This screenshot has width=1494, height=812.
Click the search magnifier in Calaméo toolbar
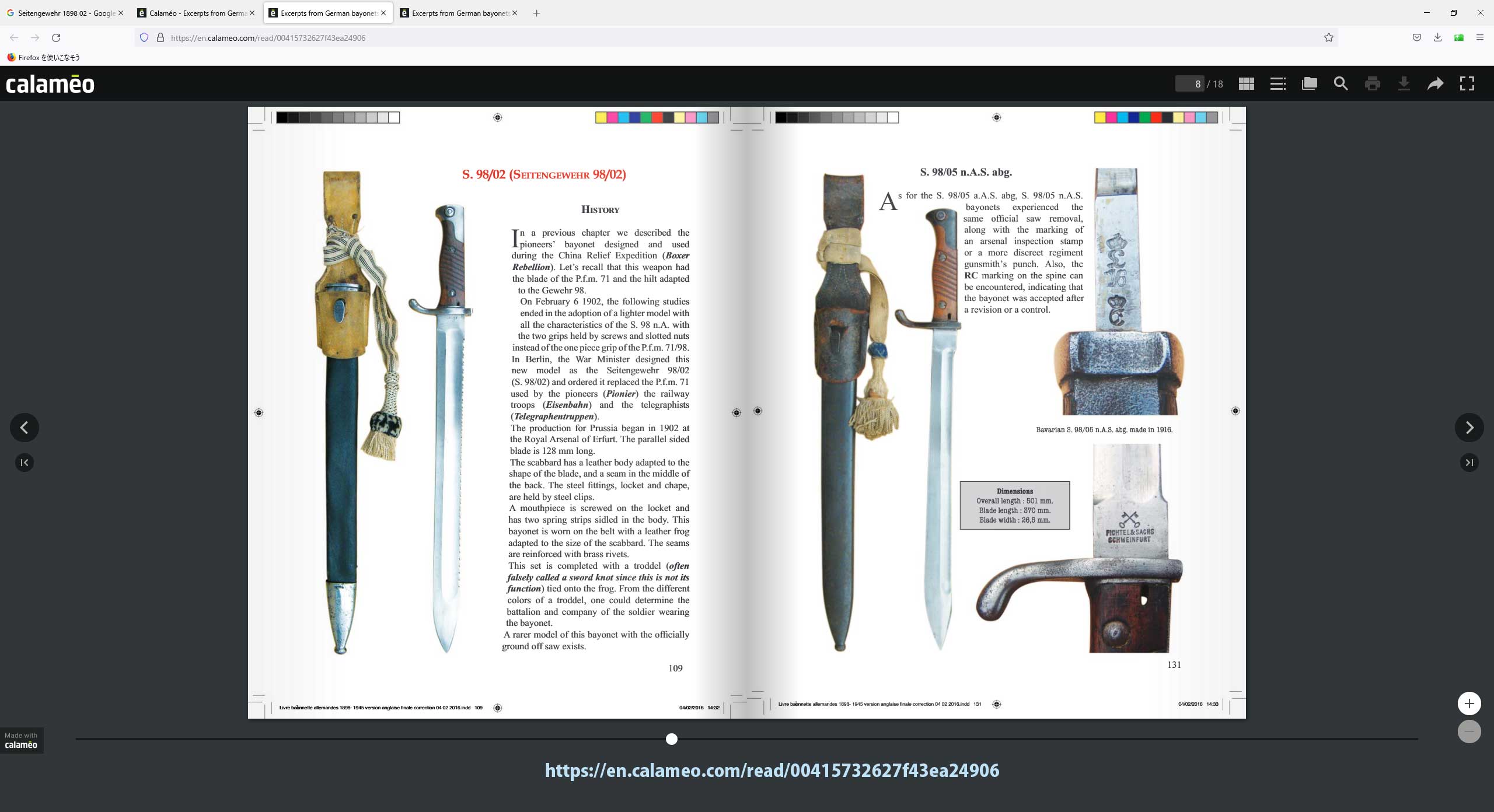(x=1341, y=84)
